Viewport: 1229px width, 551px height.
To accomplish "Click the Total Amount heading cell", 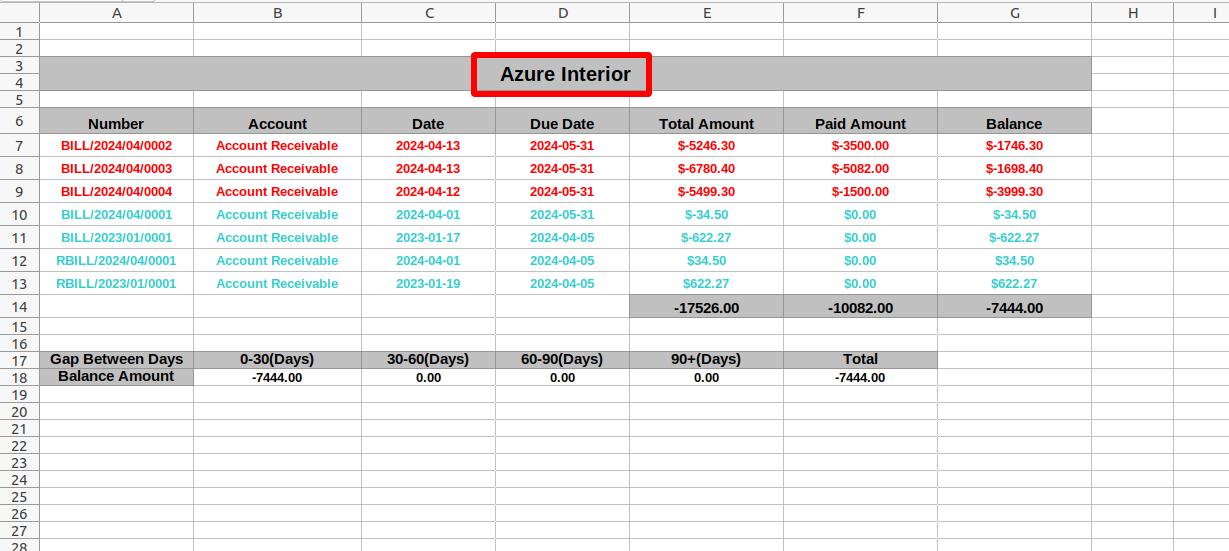I will pos(706,122).
